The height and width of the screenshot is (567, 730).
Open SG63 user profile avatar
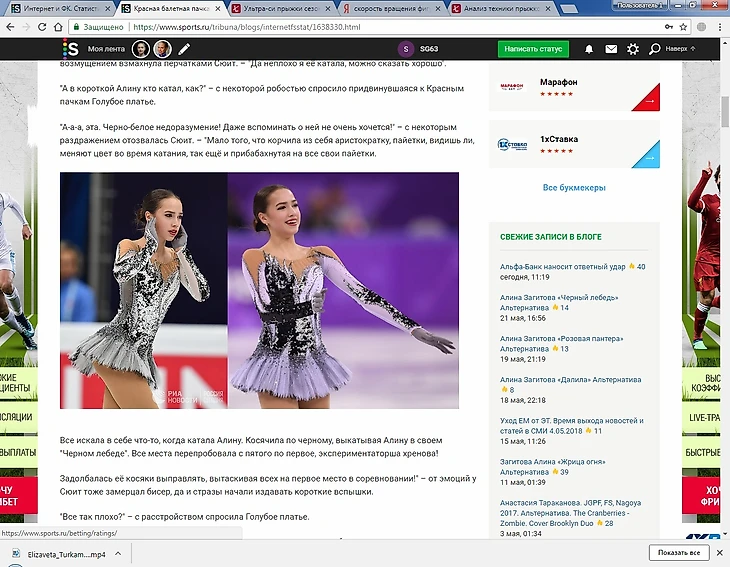(x=406, y=48)
